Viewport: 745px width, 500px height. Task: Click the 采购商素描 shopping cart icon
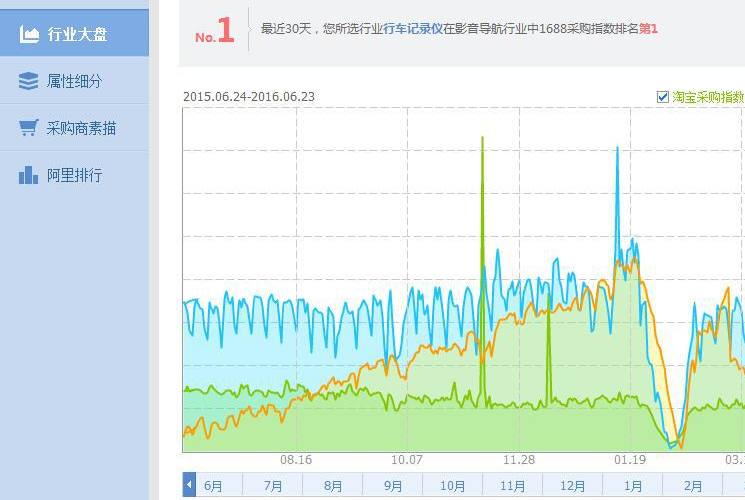pos(29,127)
